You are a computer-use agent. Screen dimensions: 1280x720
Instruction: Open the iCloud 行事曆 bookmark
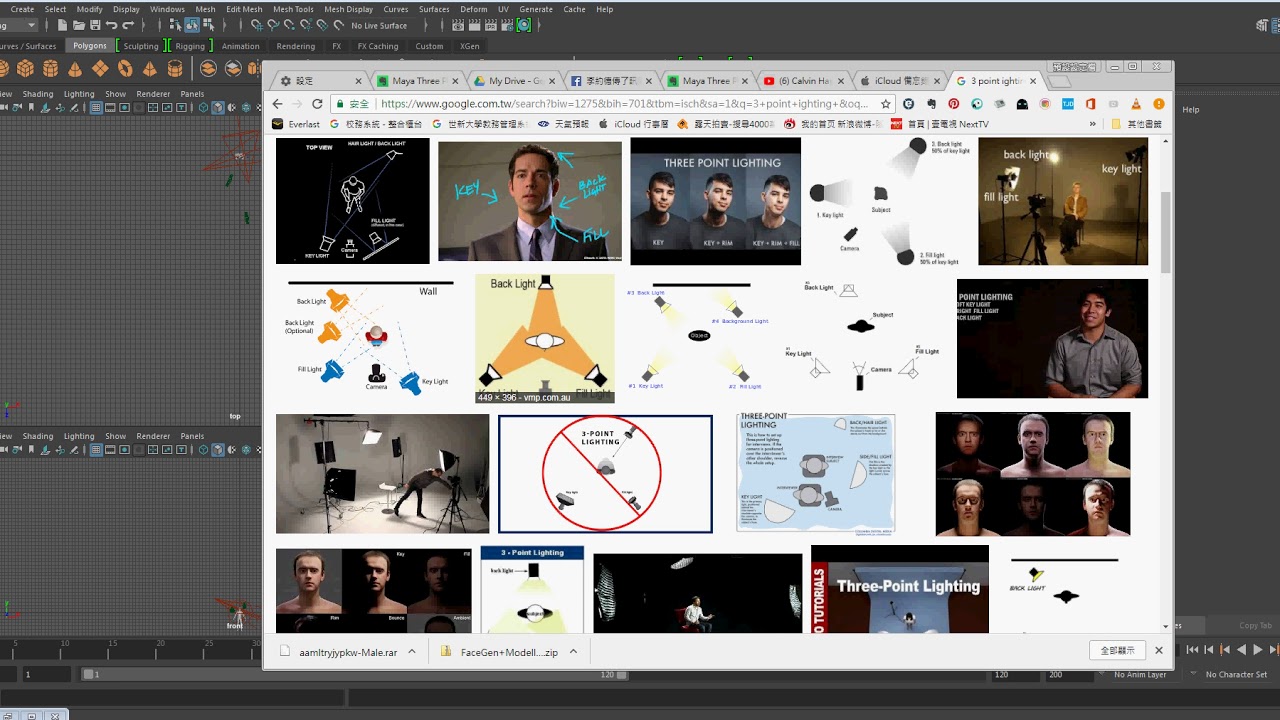(634, 124)
